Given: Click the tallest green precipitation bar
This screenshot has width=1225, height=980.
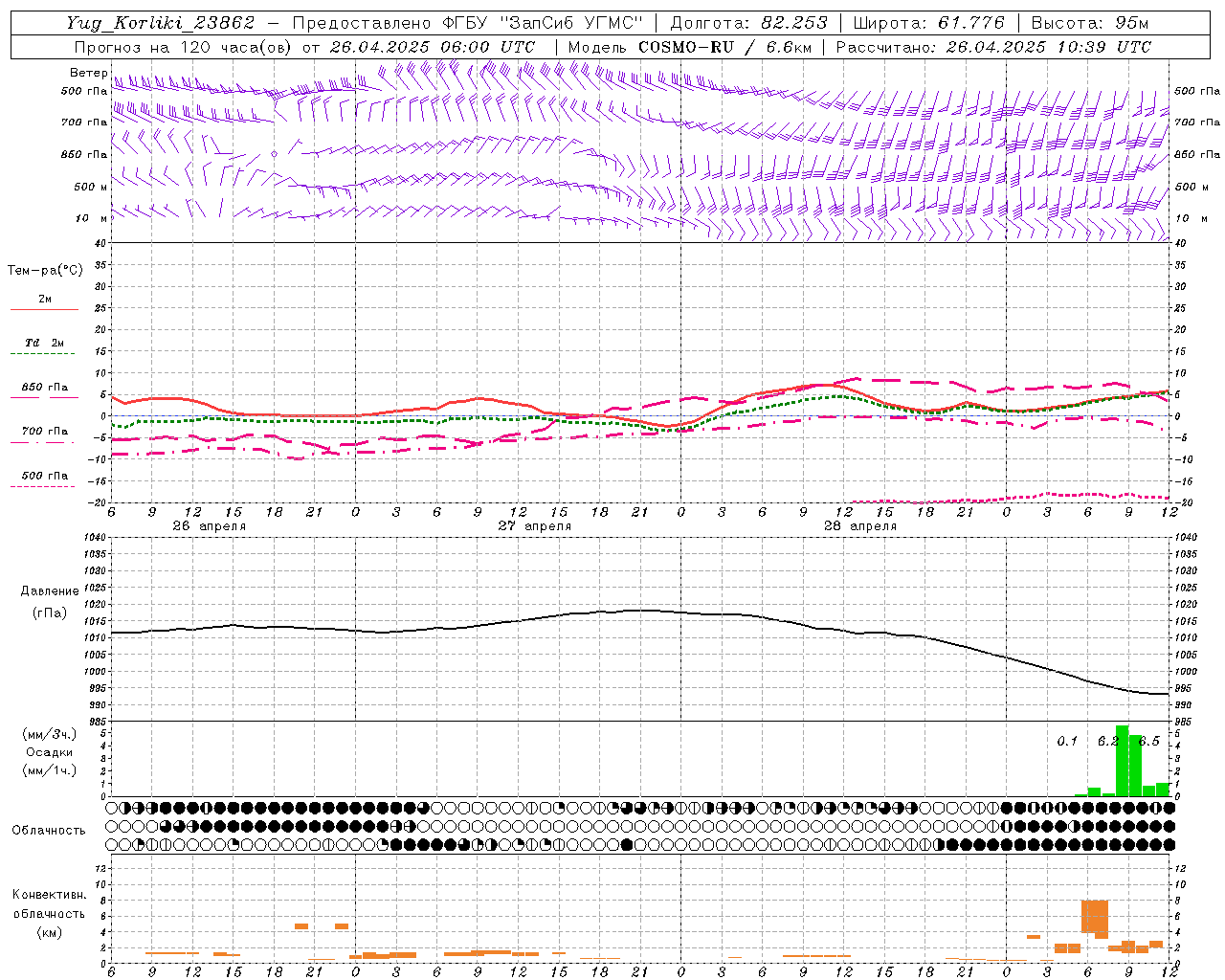Looking at the screenshot, I should [1122, 761].
